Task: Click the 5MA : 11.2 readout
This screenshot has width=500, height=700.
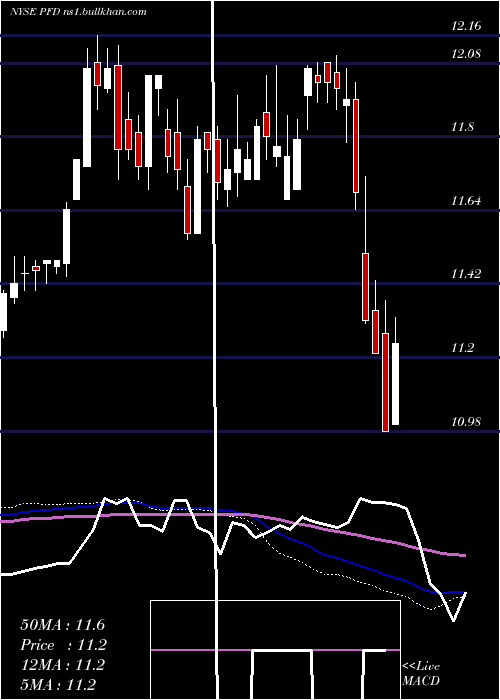Action: click(x=58, y=685)
